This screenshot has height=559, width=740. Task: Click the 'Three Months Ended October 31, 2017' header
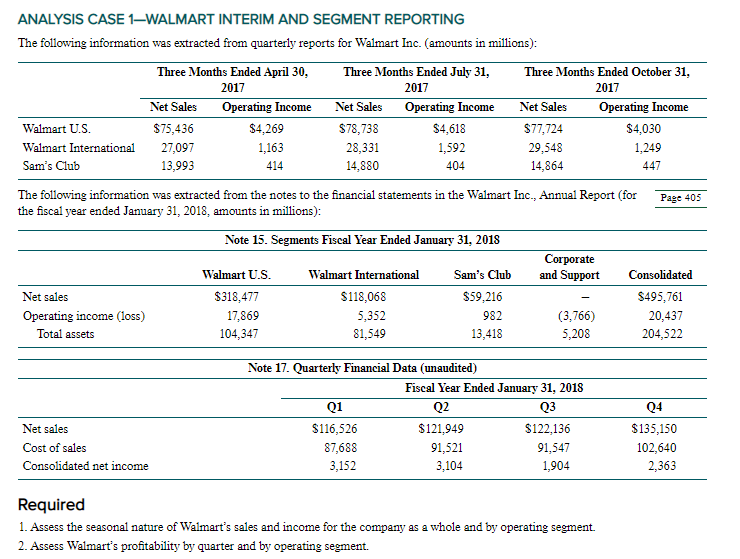pos(607,80)
